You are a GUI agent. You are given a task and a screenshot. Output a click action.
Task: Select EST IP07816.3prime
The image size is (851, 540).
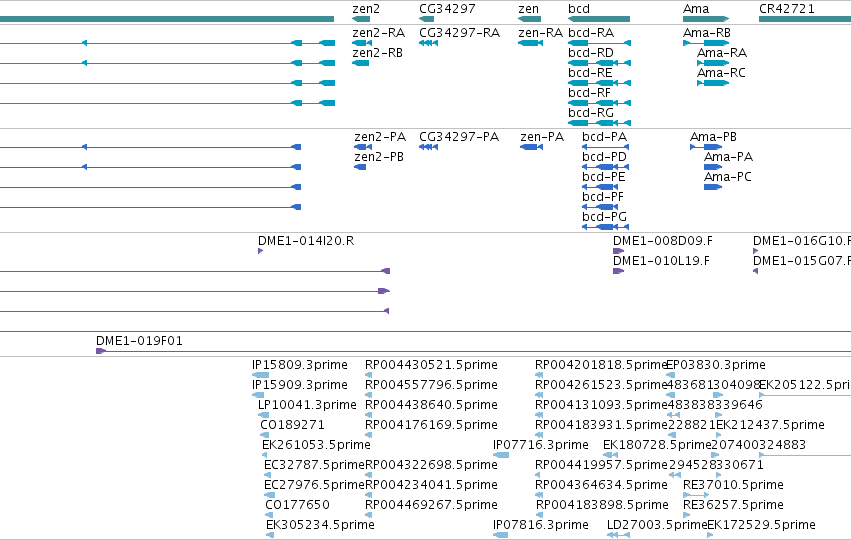(500, 535)
